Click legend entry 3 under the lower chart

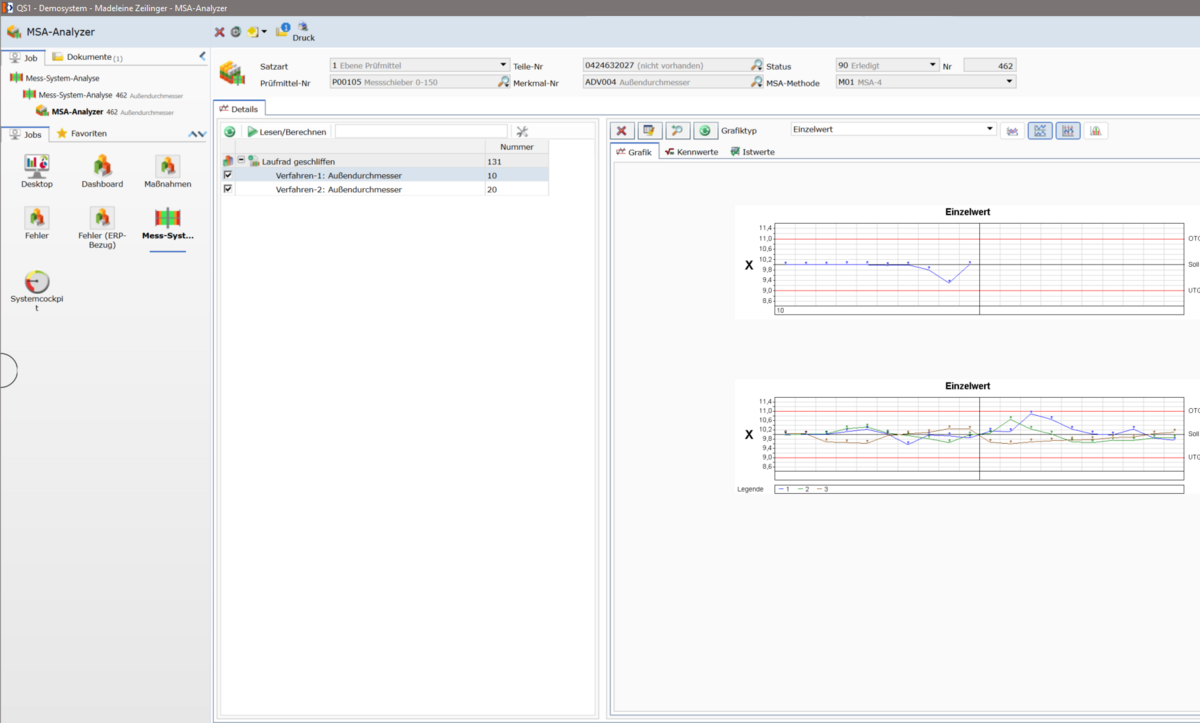(821, 489)
